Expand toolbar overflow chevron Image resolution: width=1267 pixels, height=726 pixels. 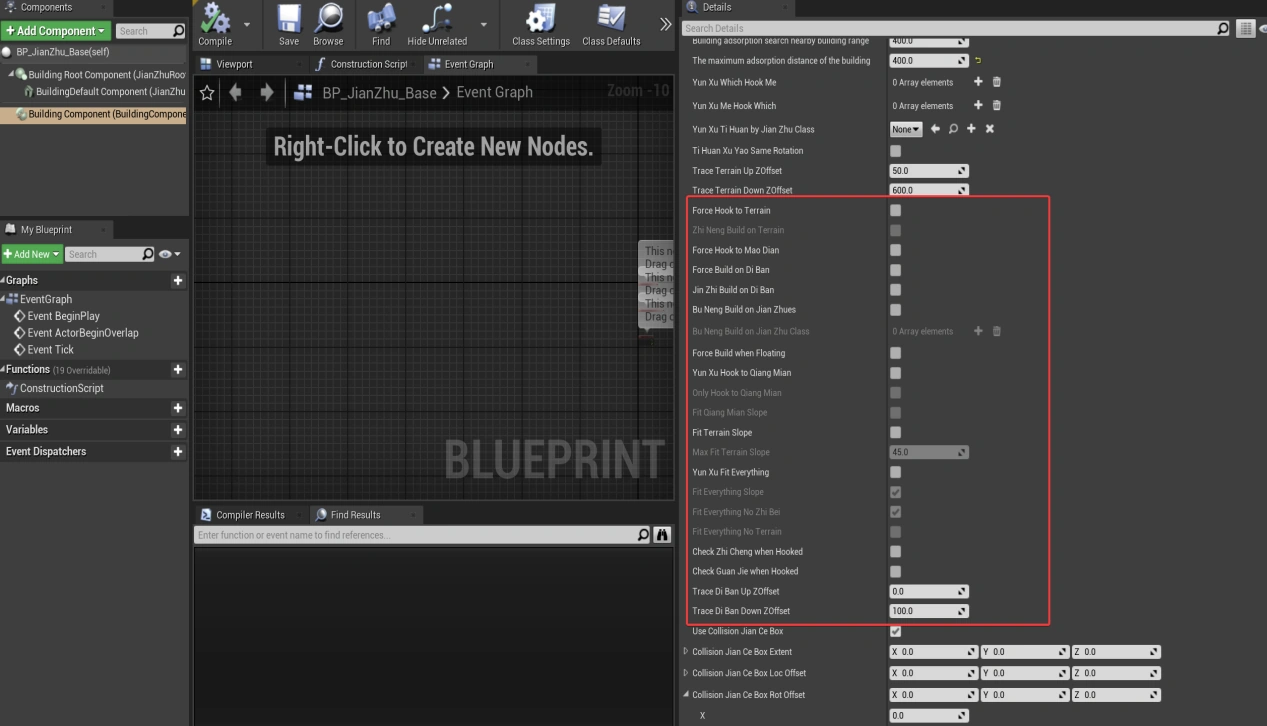click(665, 24)
